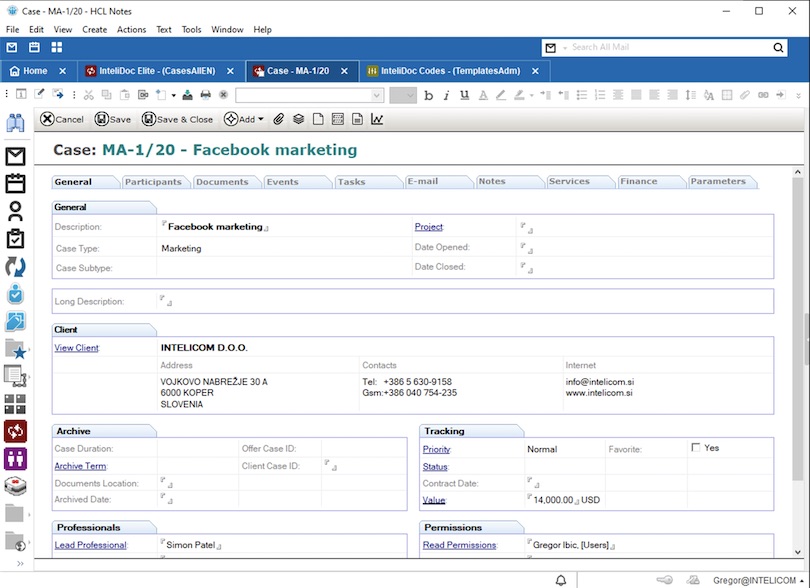Click the notification bell in the status bar
This screenshot has height=588, width=810.
[561, 580]
